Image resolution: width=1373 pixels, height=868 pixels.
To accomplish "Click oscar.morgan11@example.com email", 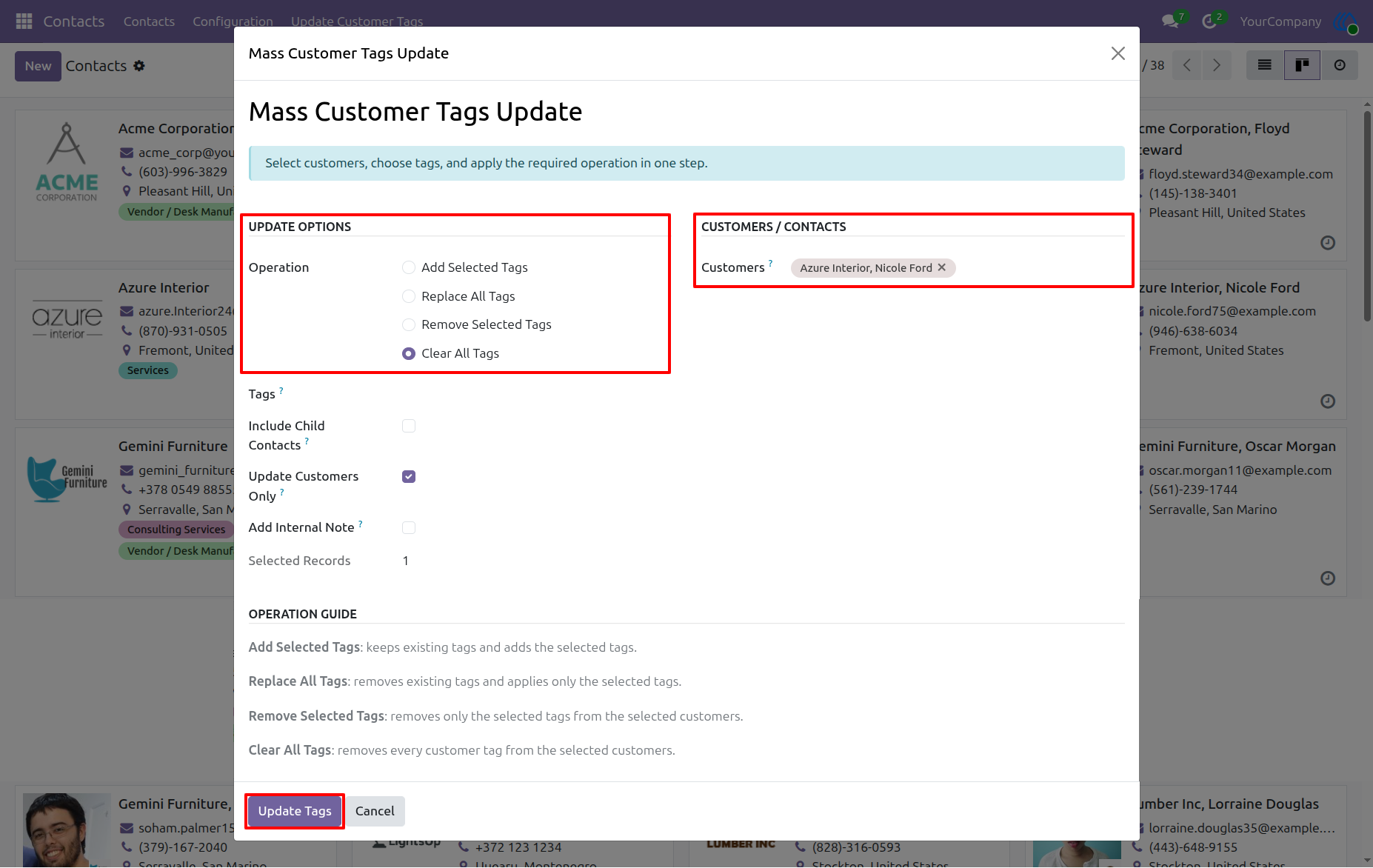I will 1240,470.
